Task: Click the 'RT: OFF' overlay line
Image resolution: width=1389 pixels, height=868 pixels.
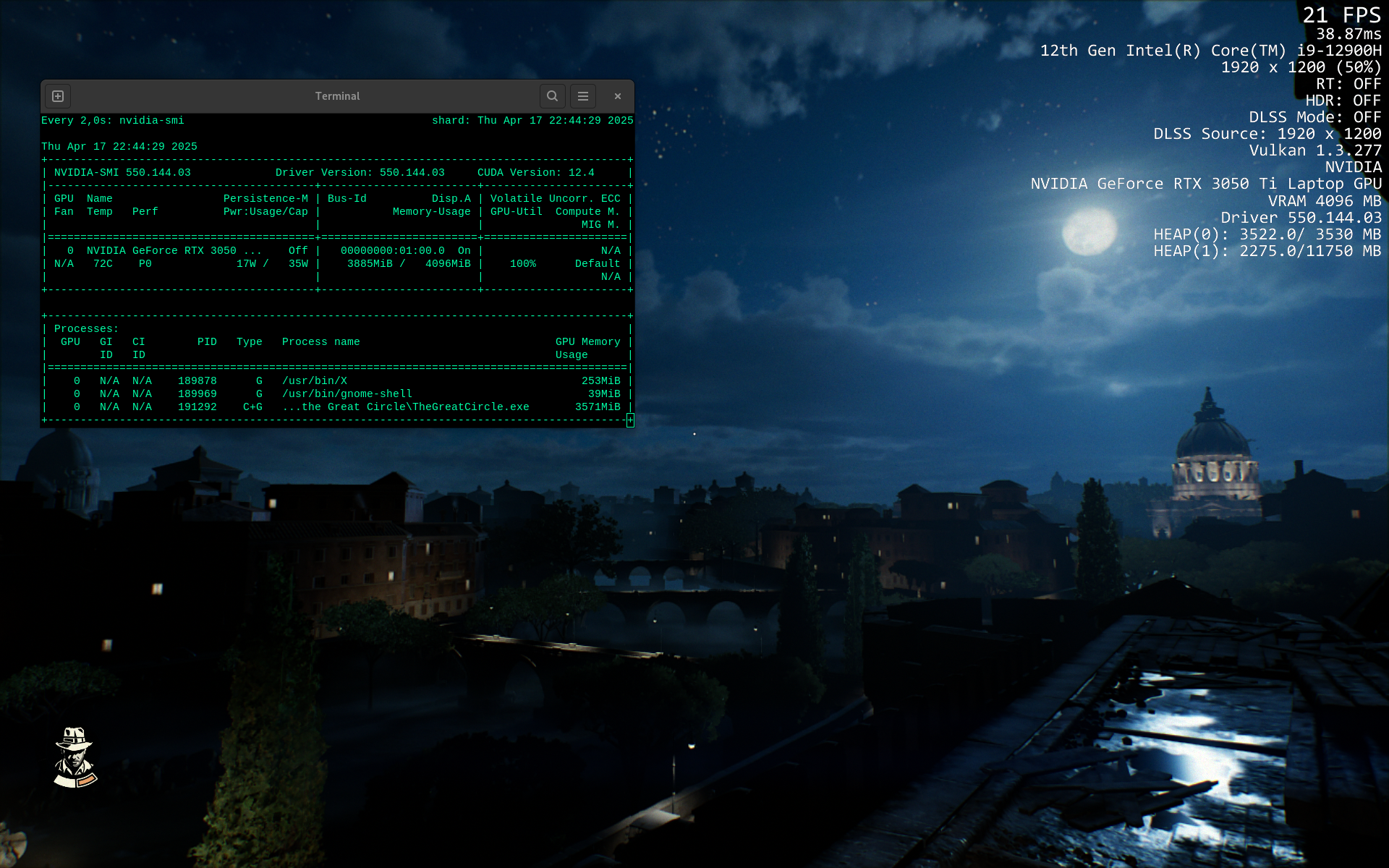Action: click(x=1348, y=84)
